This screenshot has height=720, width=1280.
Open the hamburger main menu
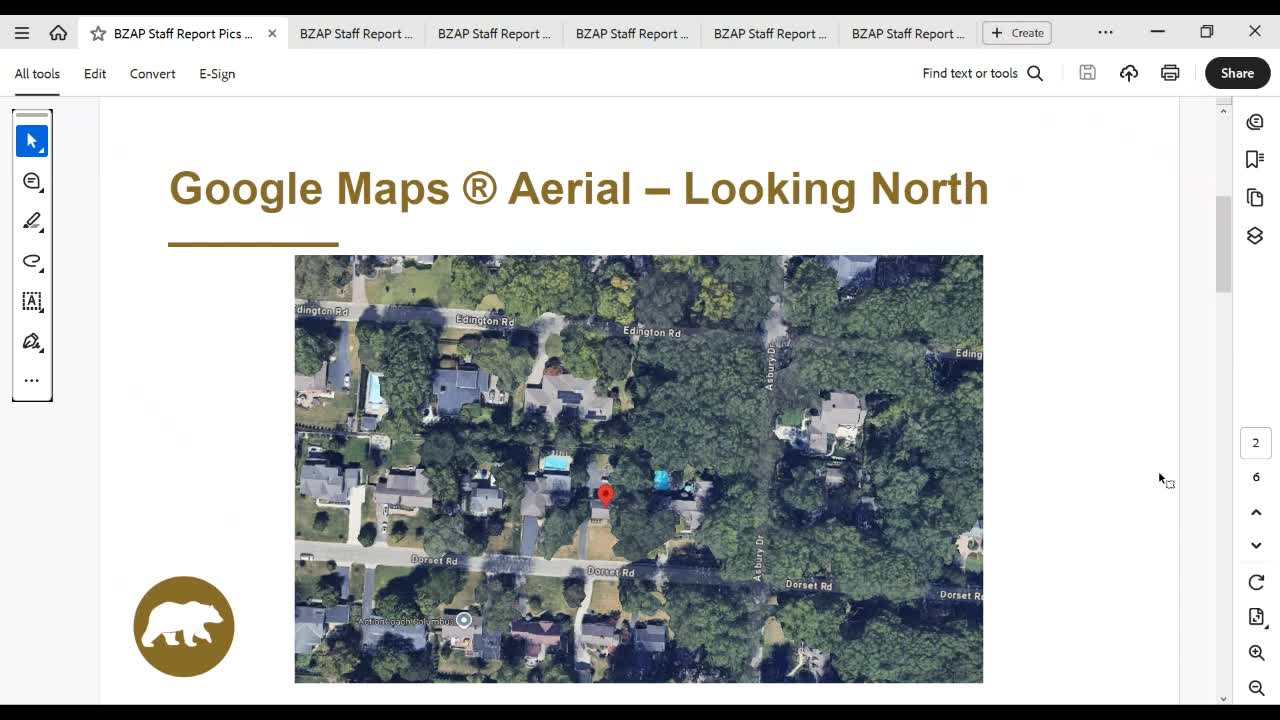pos(22,33)
